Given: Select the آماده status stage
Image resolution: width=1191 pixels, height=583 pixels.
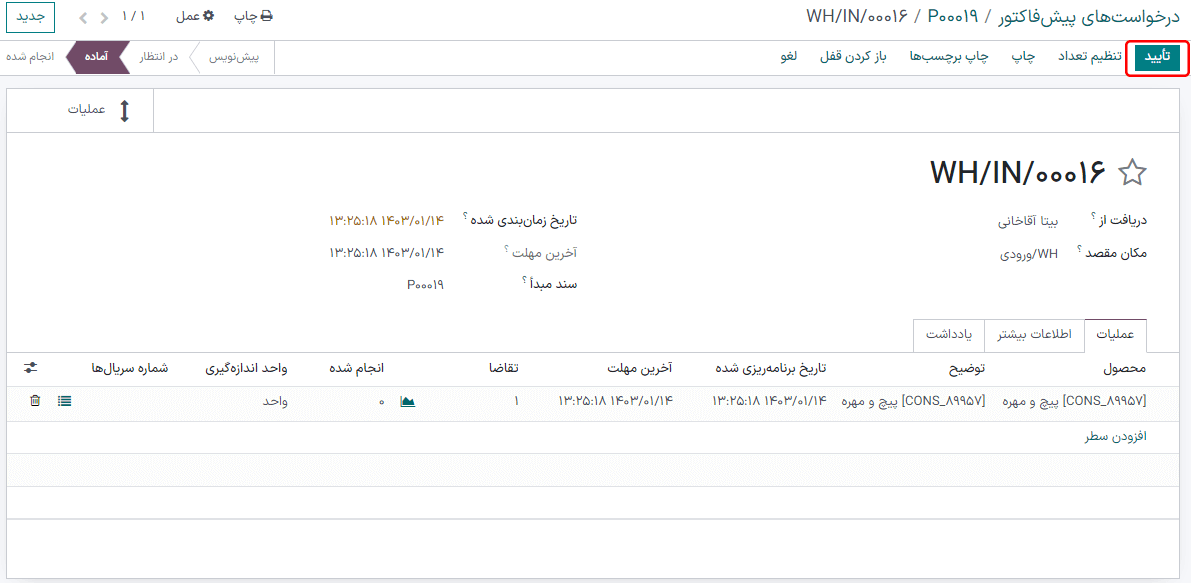Looking at the screenshot, I should pyautogui.click(x=99, y=58).
